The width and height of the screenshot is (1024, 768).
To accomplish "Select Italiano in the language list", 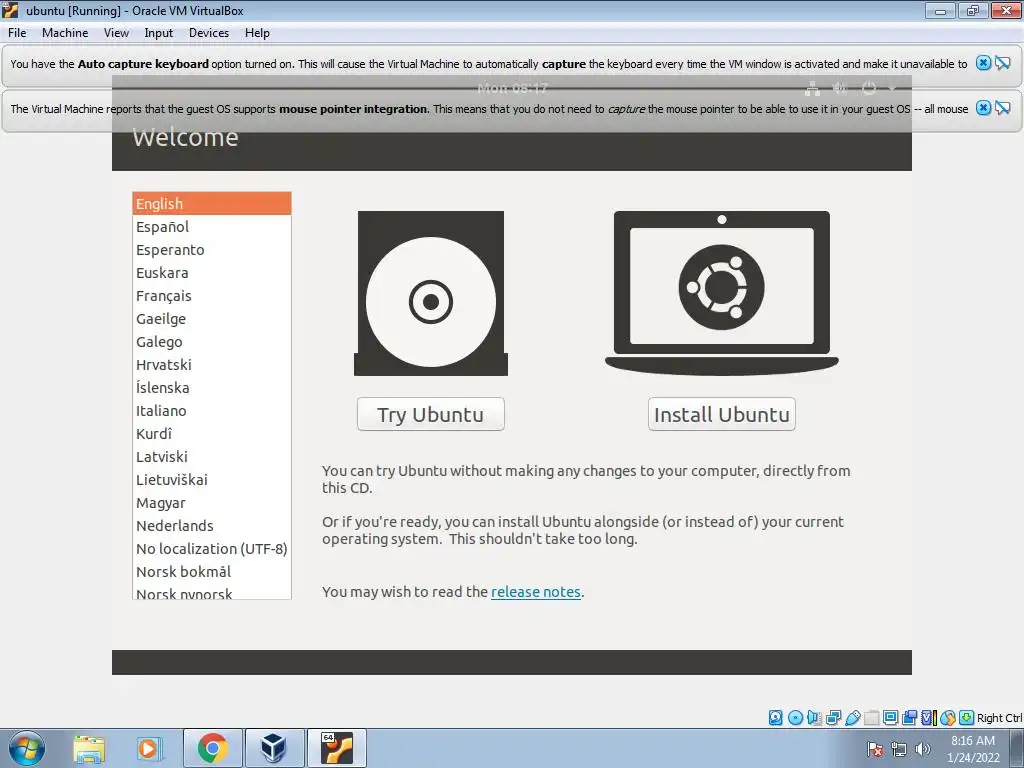I will [x=212, y=411].
